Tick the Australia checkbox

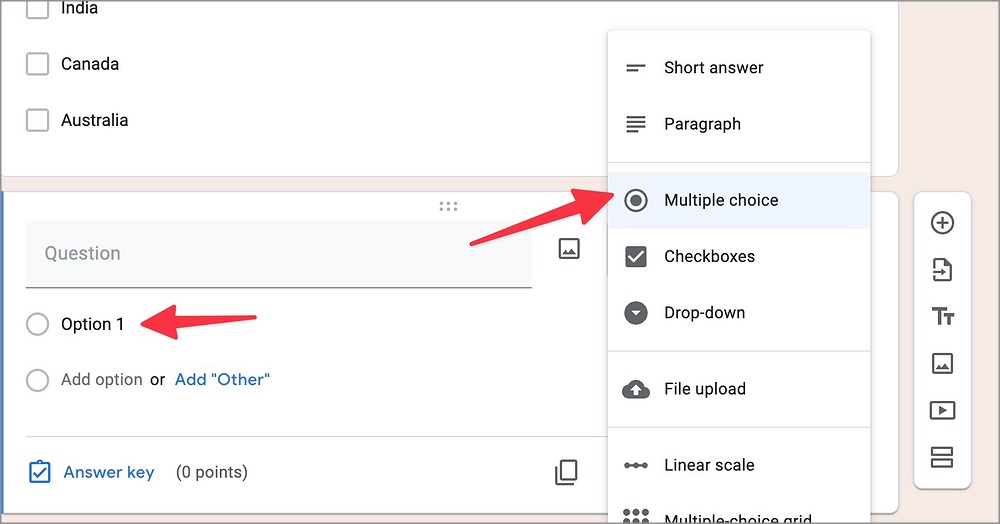(37, 120)
